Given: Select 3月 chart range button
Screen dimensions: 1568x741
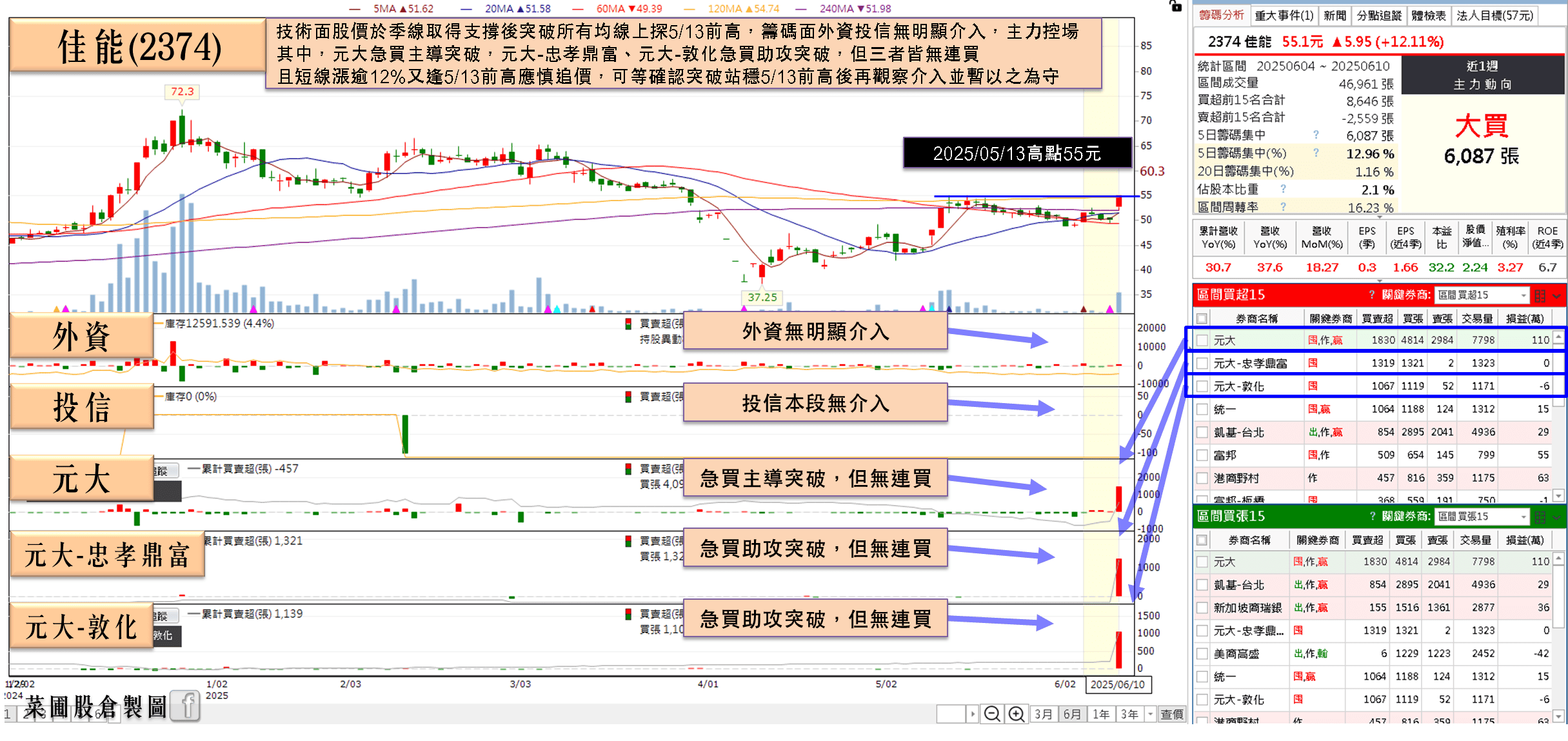Looking at the screenshot, I should click(1043, 714).
